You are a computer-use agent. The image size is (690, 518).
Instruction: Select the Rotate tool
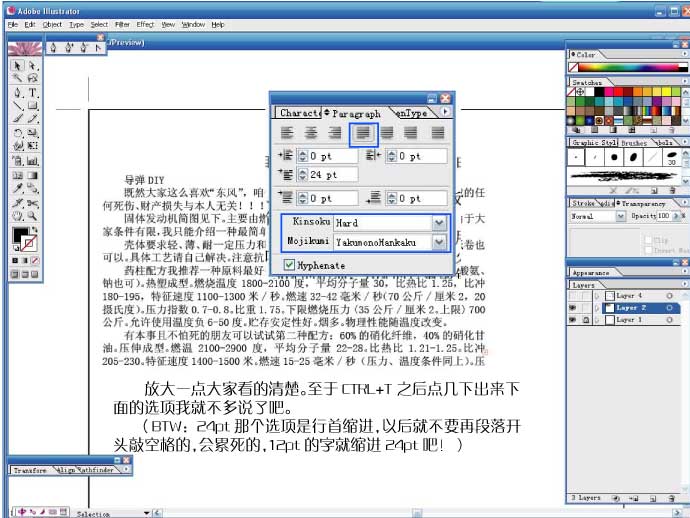[17, 132]
